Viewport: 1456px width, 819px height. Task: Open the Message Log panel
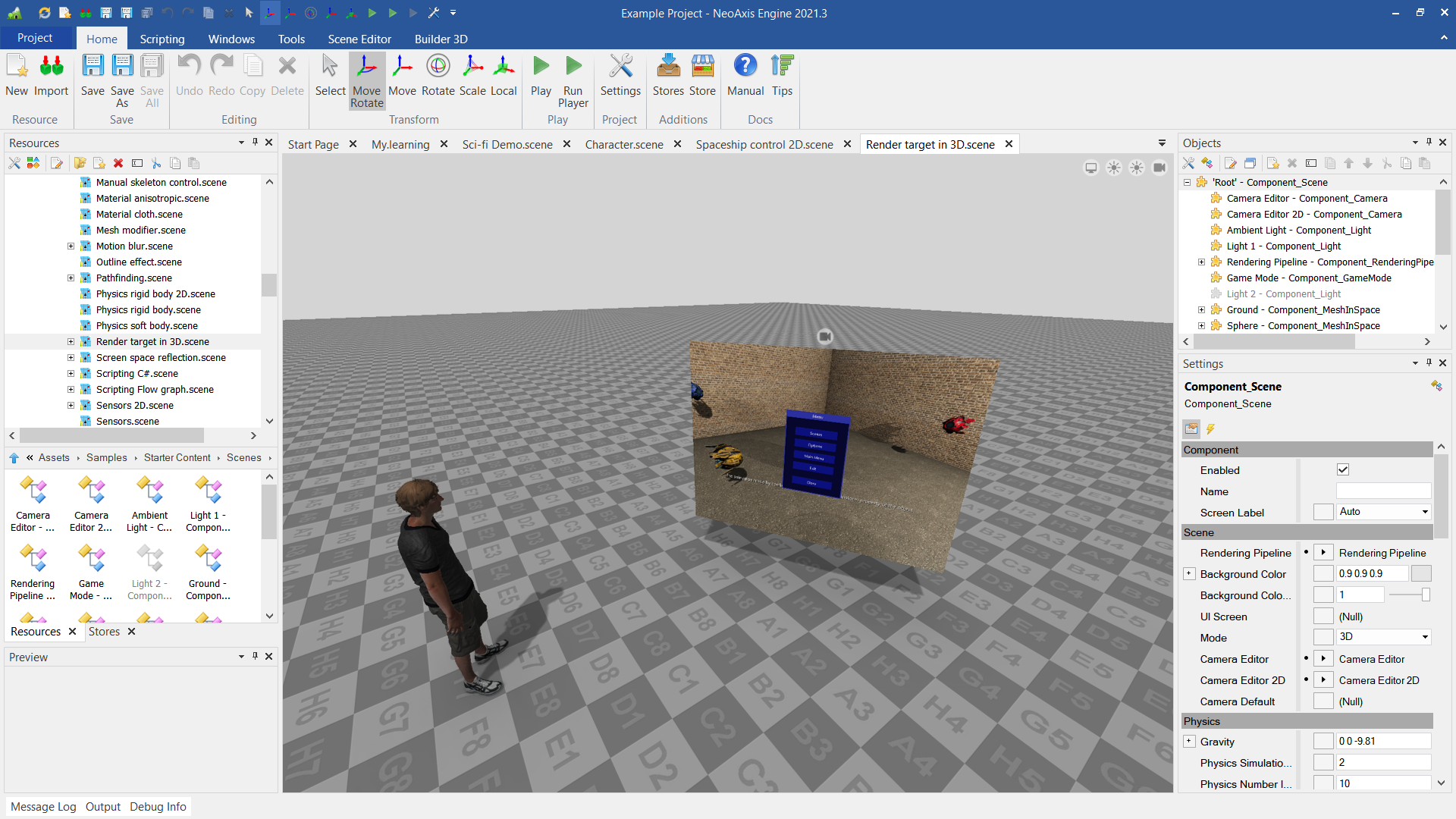pyautogui.click(x=43, y=807)
